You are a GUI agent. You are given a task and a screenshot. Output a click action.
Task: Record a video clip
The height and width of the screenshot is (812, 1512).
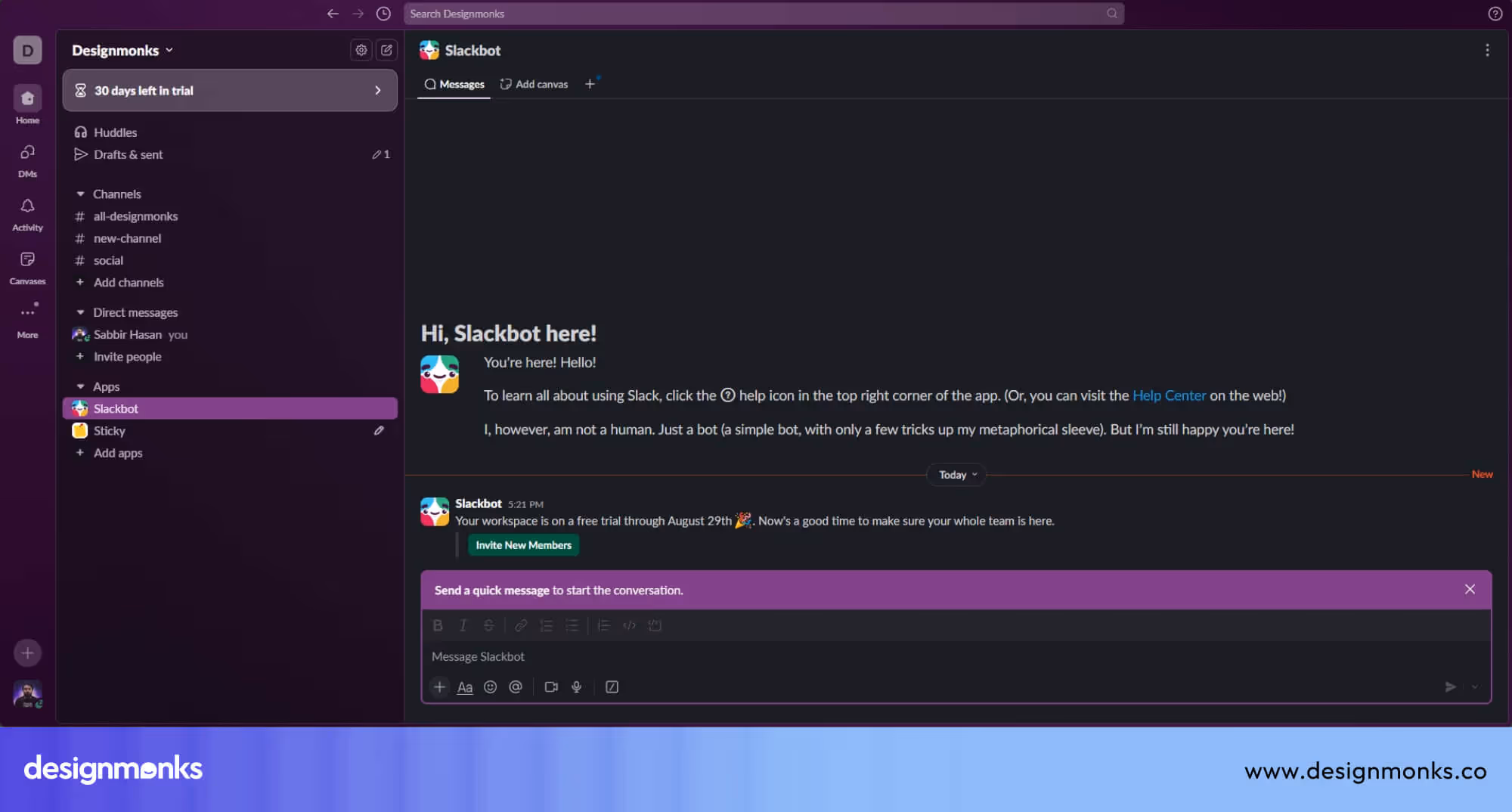tap(551, 686)
